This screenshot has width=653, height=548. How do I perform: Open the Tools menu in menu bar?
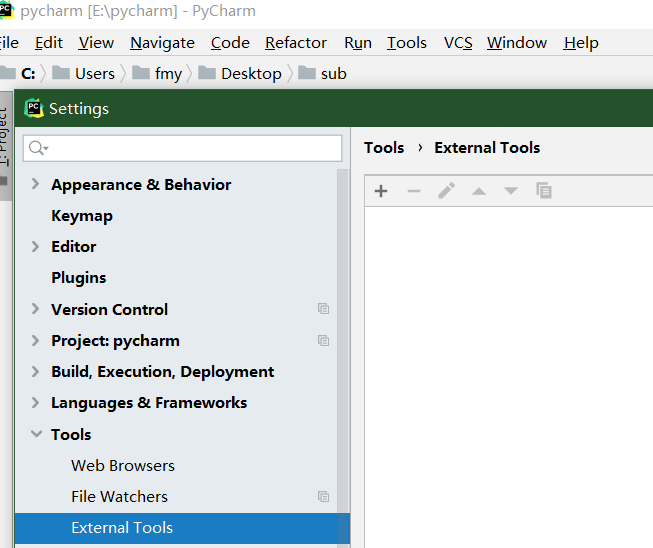click(x=406, y=42)
